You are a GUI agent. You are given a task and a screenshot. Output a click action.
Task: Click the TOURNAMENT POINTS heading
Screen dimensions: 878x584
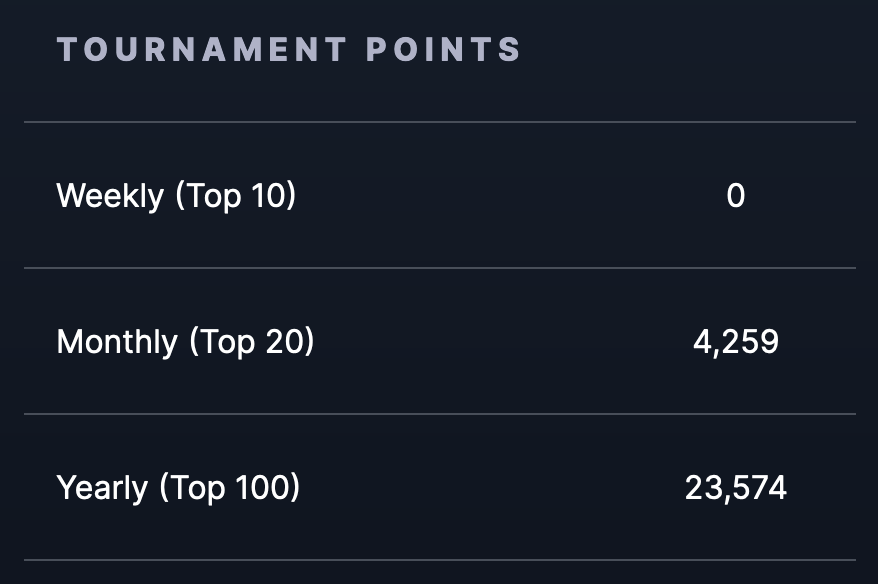coord(289,49)
